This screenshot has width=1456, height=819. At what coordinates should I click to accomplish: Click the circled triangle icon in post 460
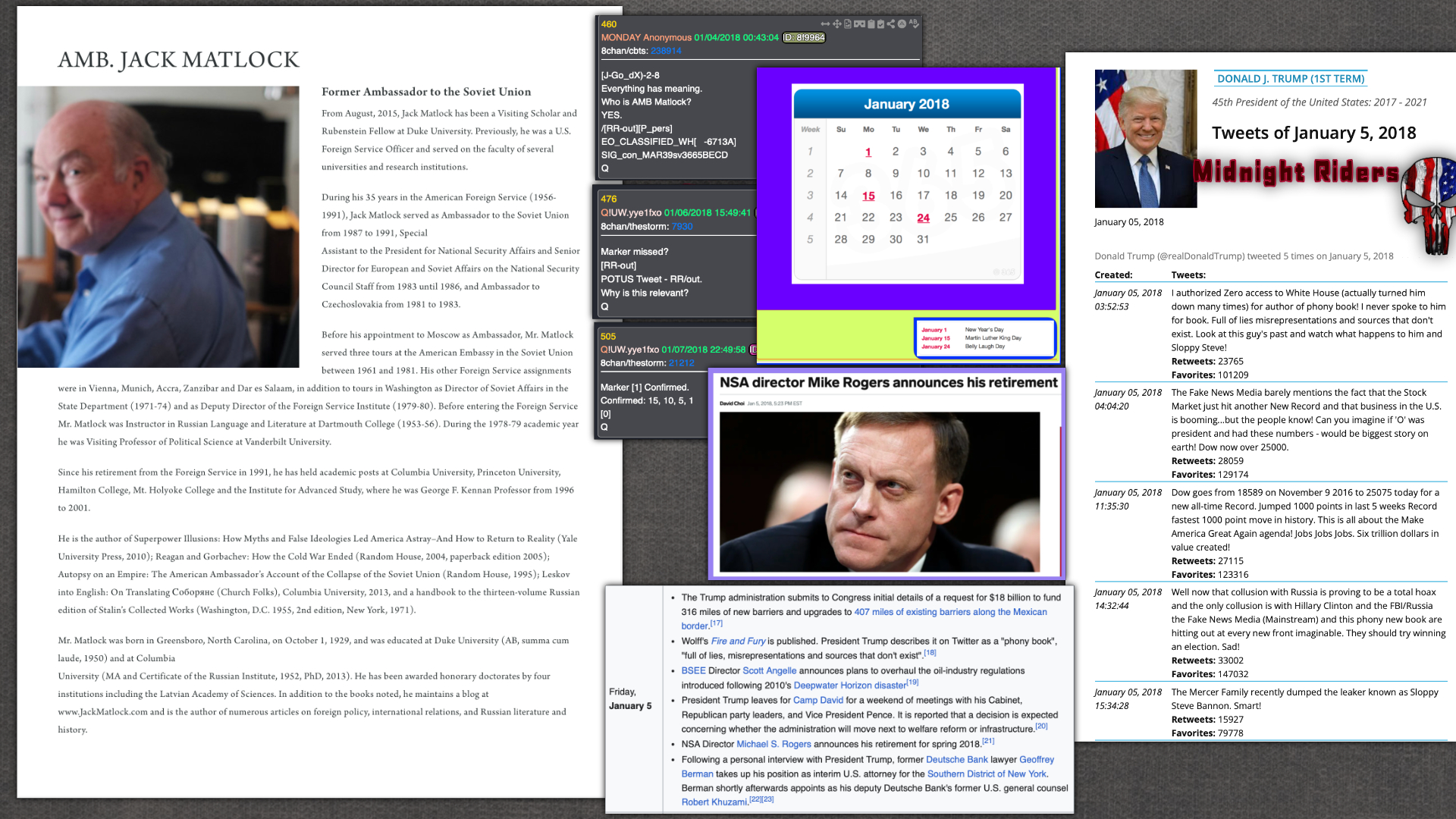[x=902, y=24]
